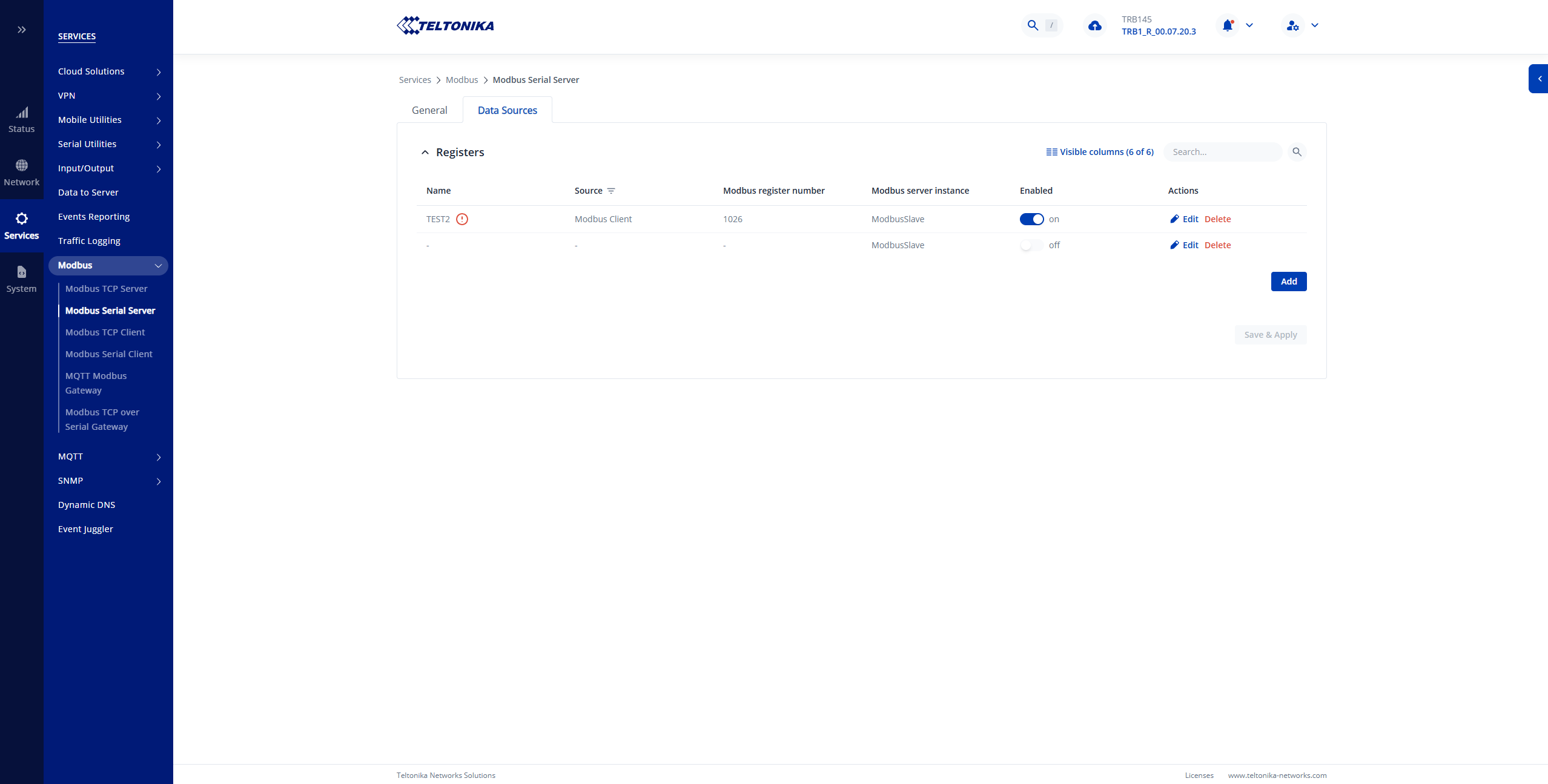
Task: Collapse the Registers section
Action: 425,153
